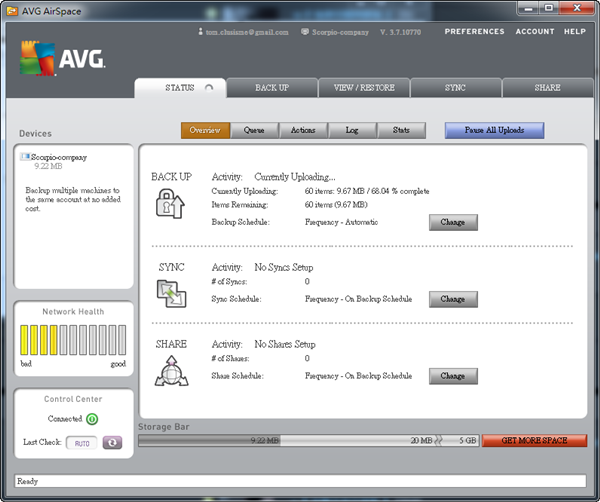Click the AVG AirSpace title bar icon
Image resolution: width=600 pixels, height=502 pixels.
click(12, 11)
